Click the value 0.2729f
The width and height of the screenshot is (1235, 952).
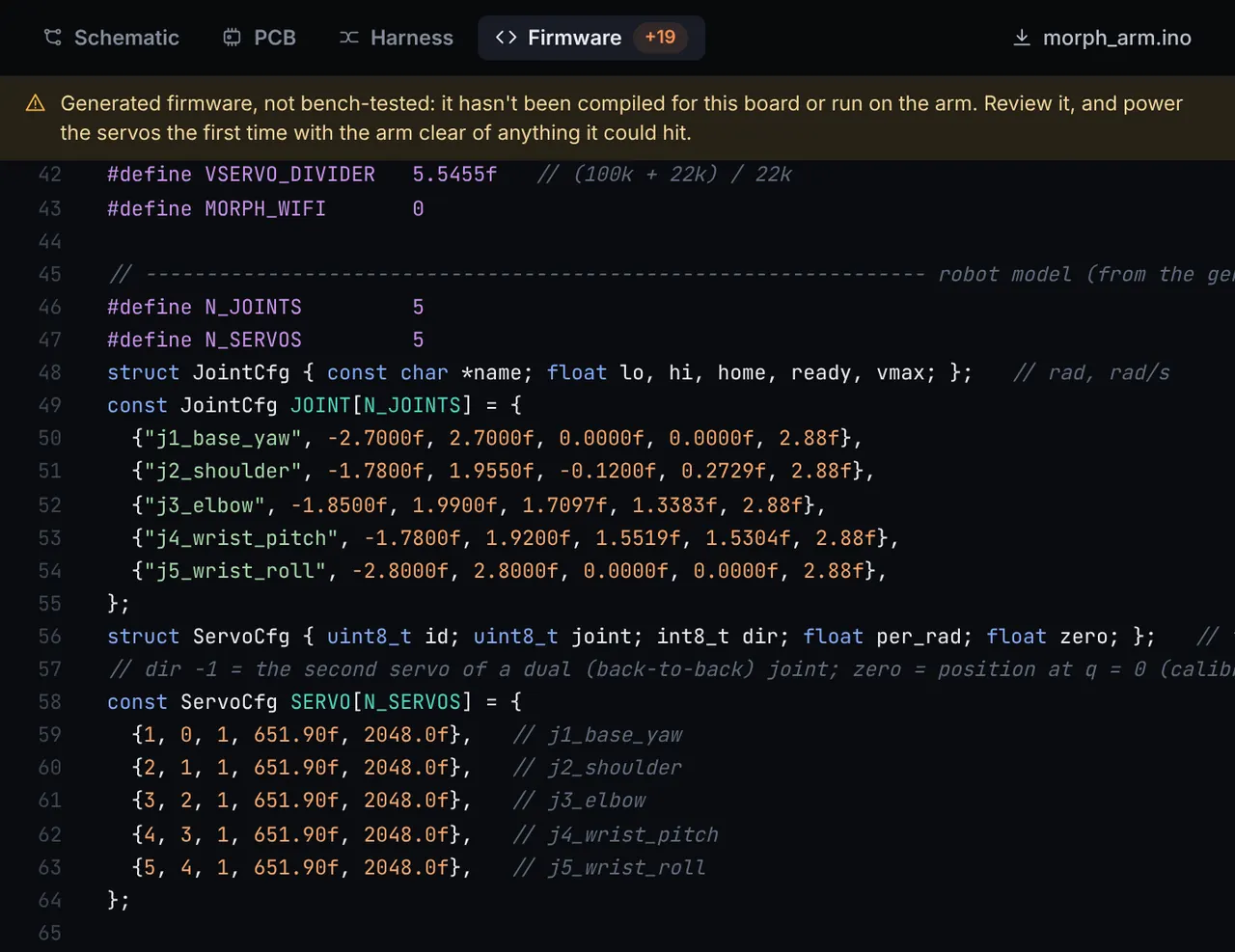tap(723, 471)
